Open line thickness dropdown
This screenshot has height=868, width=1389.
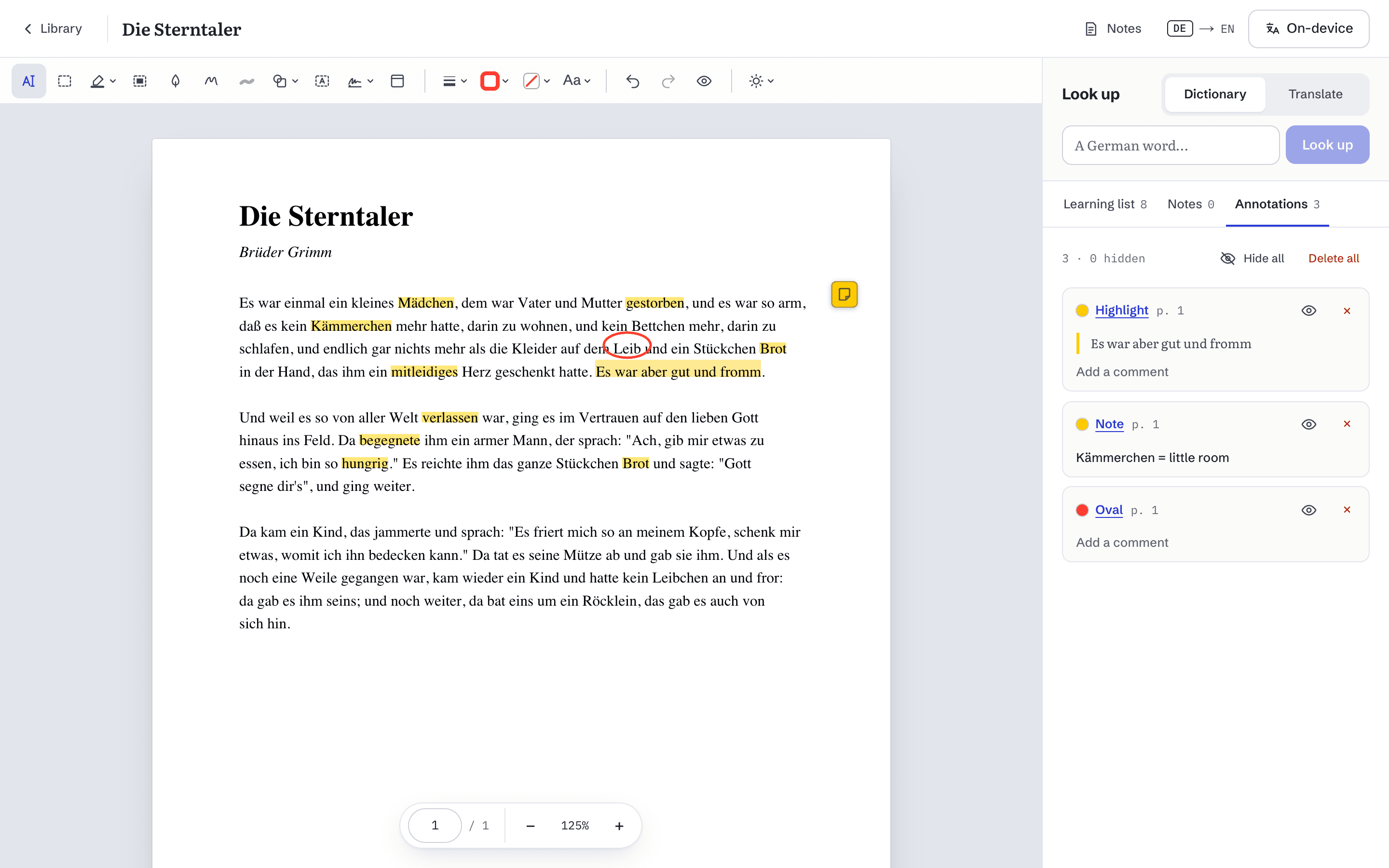coord(455,81)
